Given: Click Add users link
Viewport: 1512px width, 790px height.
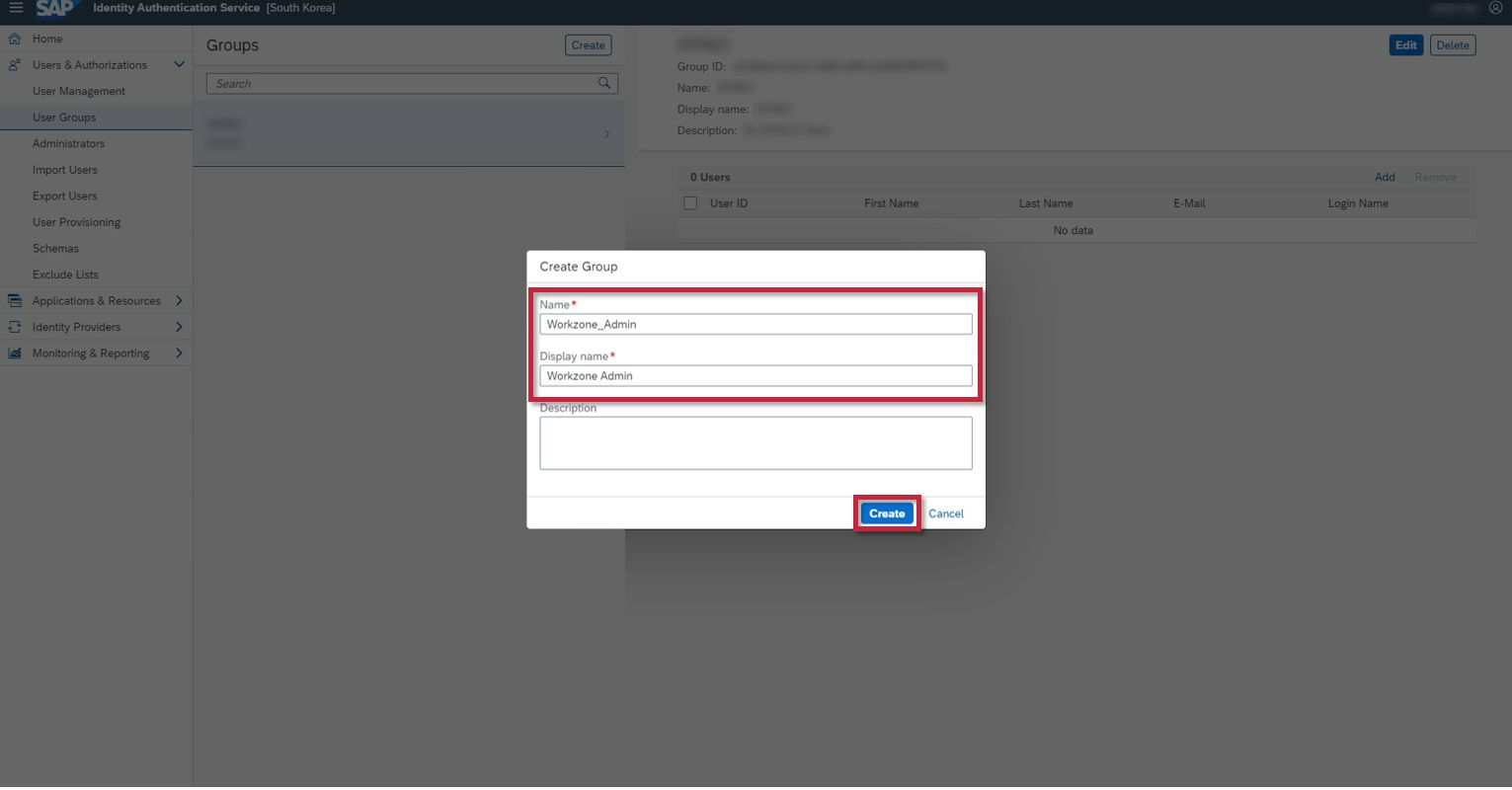Looking at the screenshot, I should coord(1385,178).
